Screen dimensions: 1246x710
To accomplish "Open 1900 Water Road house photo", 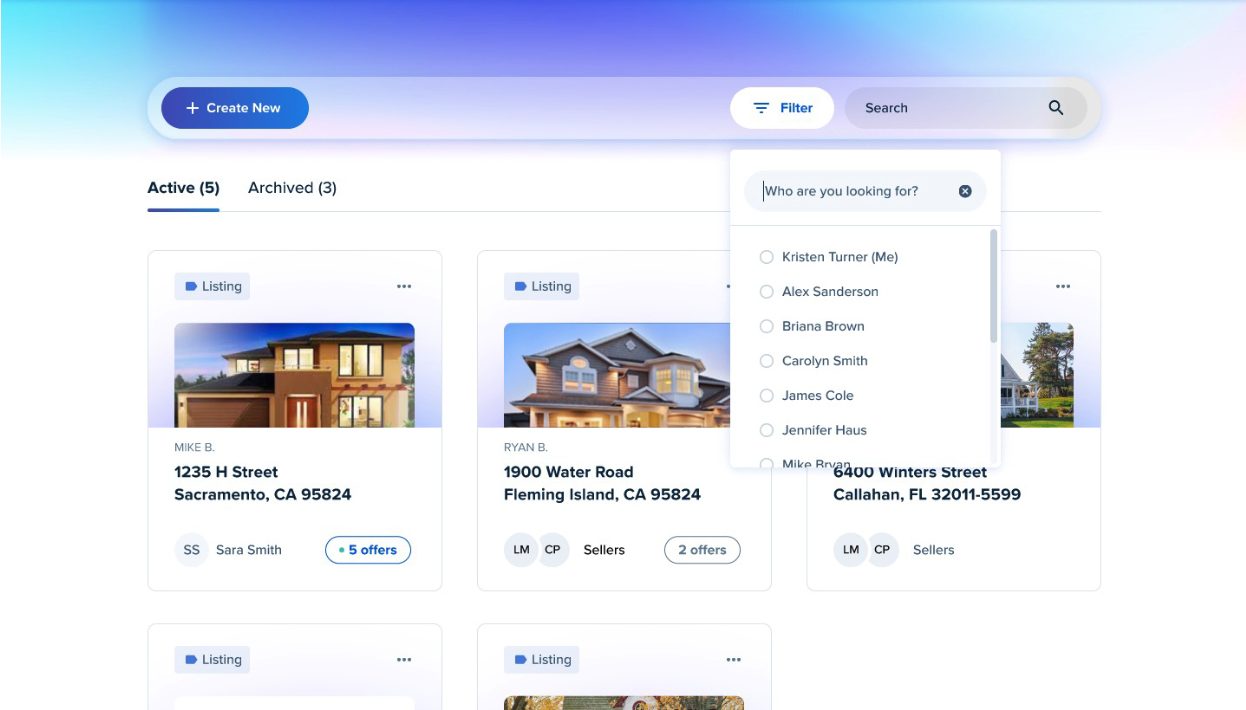I will point(617,375).
